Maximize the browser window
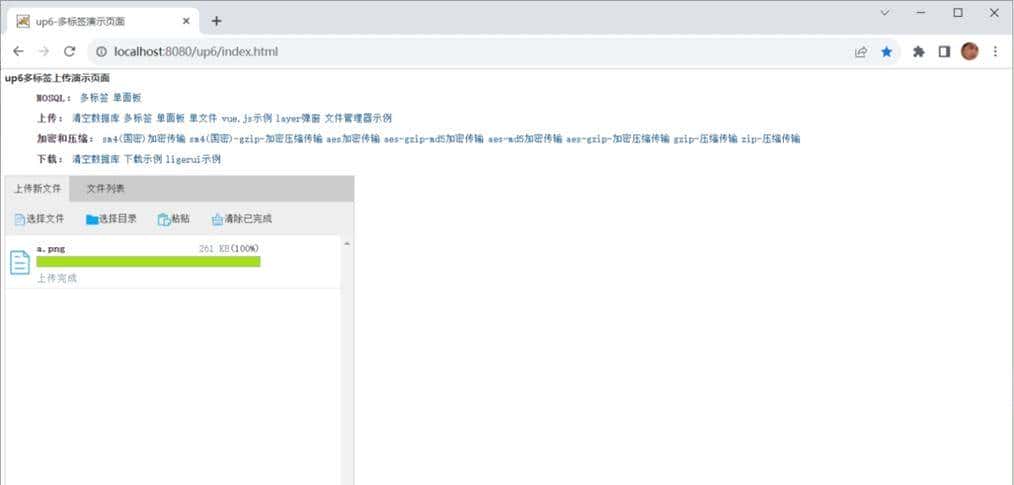This screenshot has height=485, width=1014. [x=958, y=12]
